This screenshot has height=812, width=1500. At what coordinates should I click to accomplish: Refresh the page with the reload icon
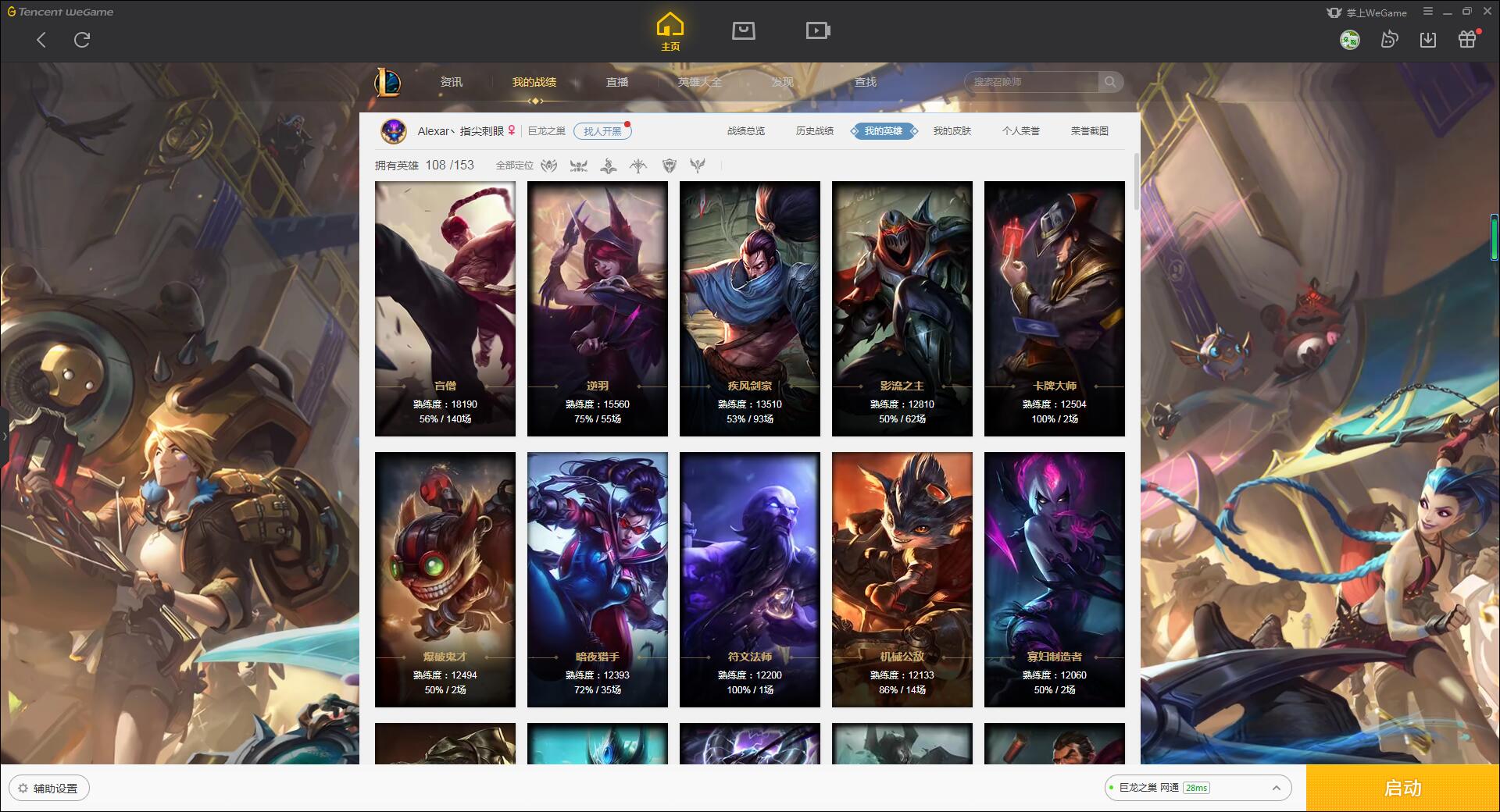point(82,40)
